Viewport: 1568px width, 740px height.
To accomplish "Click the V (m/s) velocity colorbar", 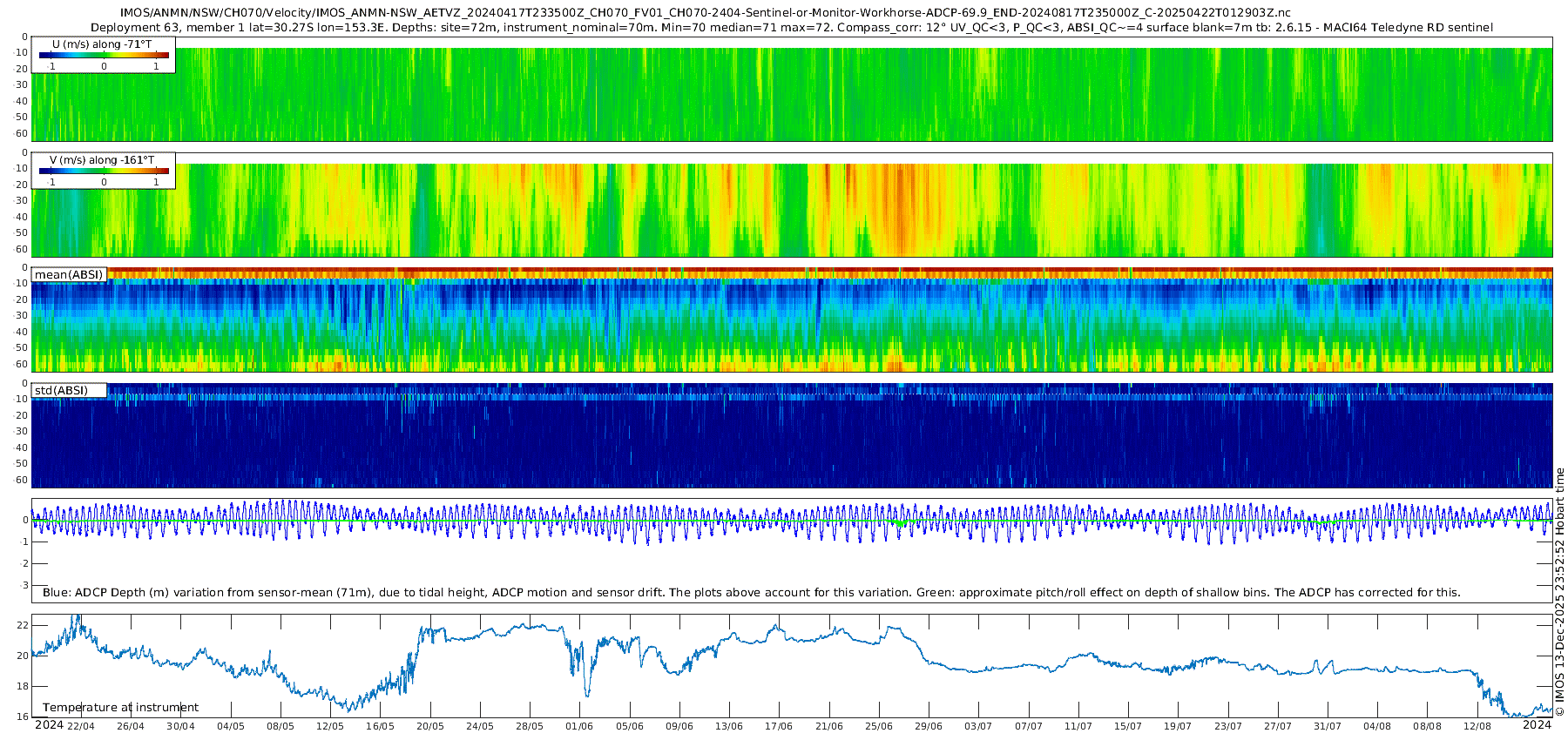I will pyautogui.click(x=104, y=172).
